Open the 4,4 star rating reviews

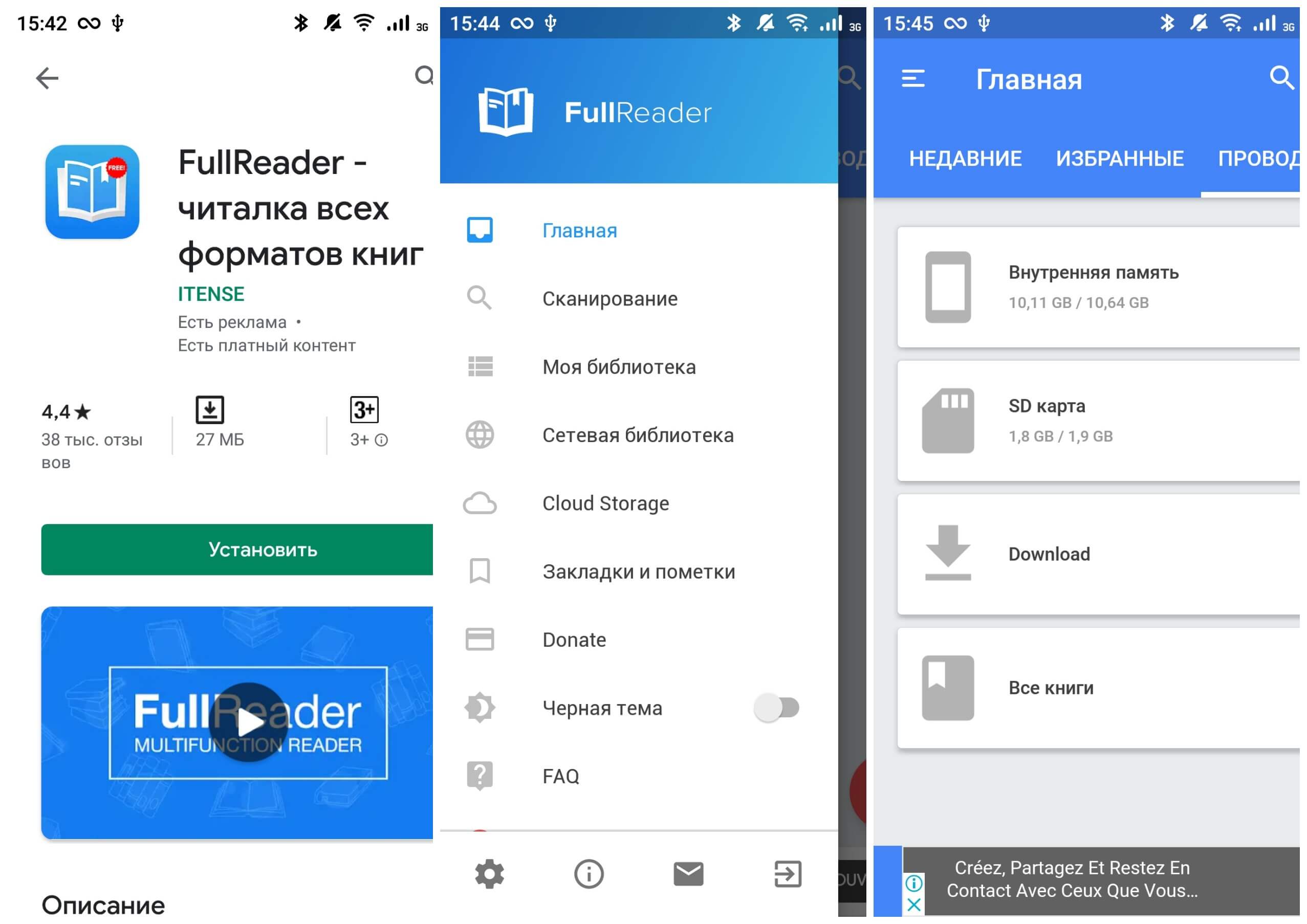[67, 411]
